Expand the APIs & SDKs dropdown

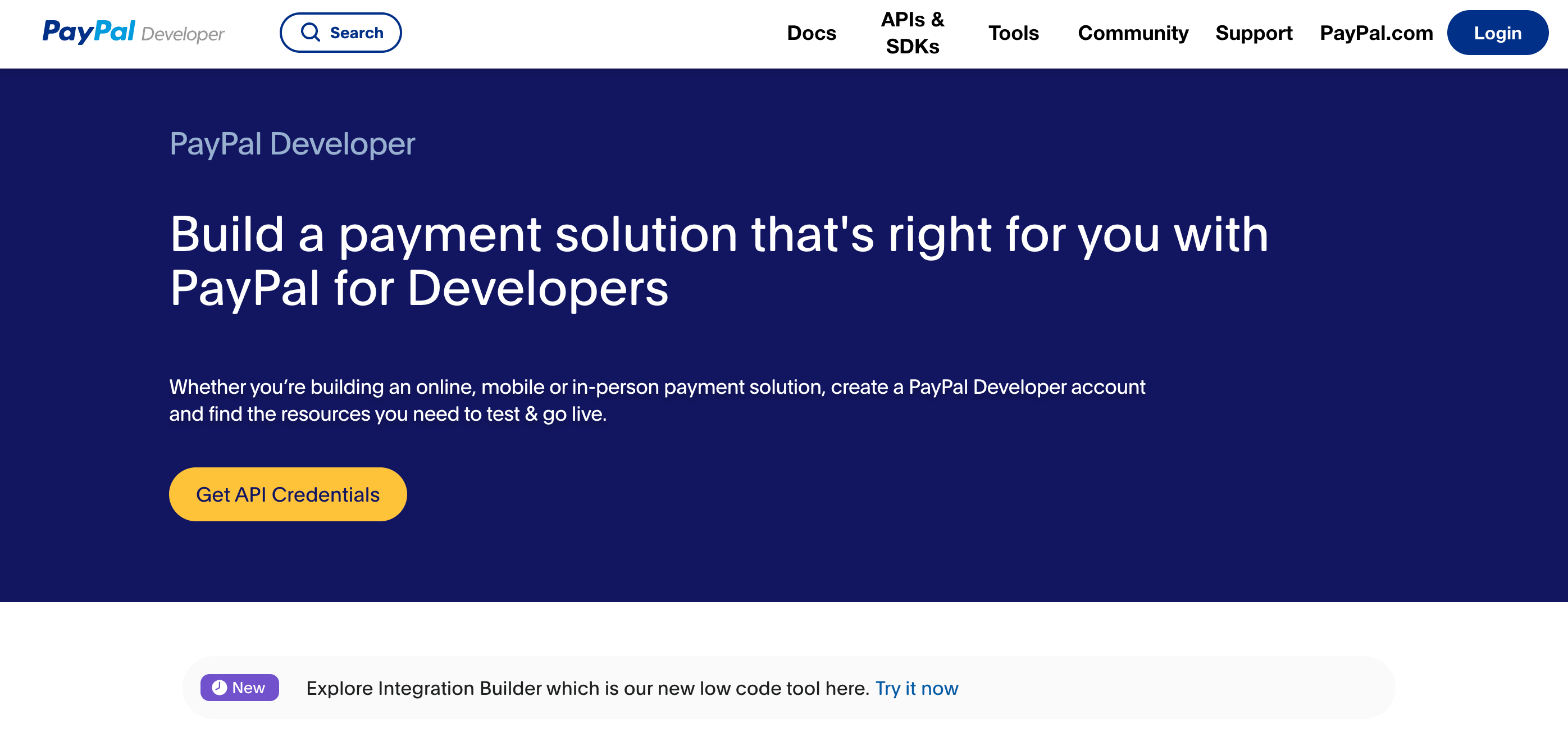[x=913, y=33]
